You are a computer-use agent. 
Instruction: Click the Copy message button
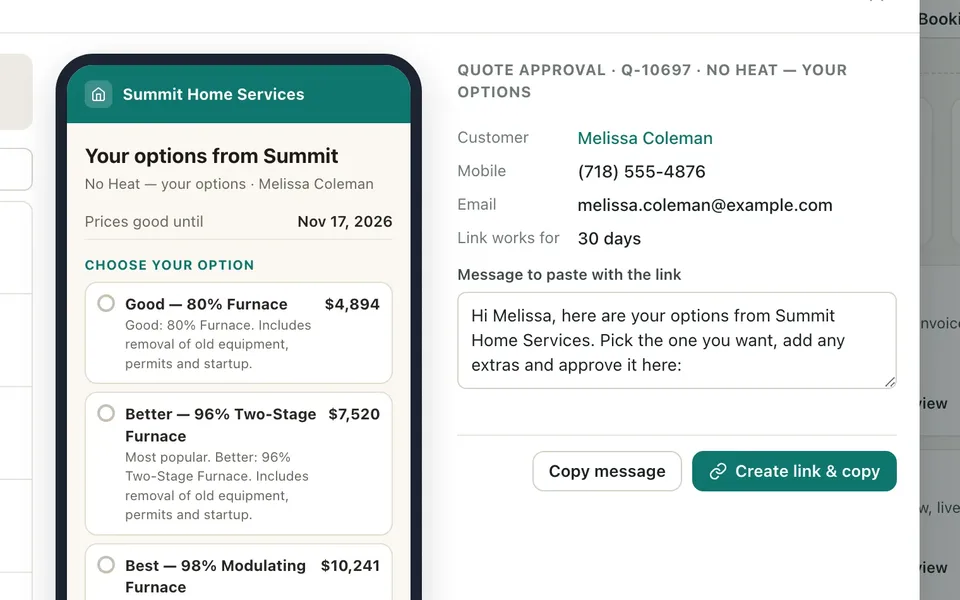coord(607,471)
